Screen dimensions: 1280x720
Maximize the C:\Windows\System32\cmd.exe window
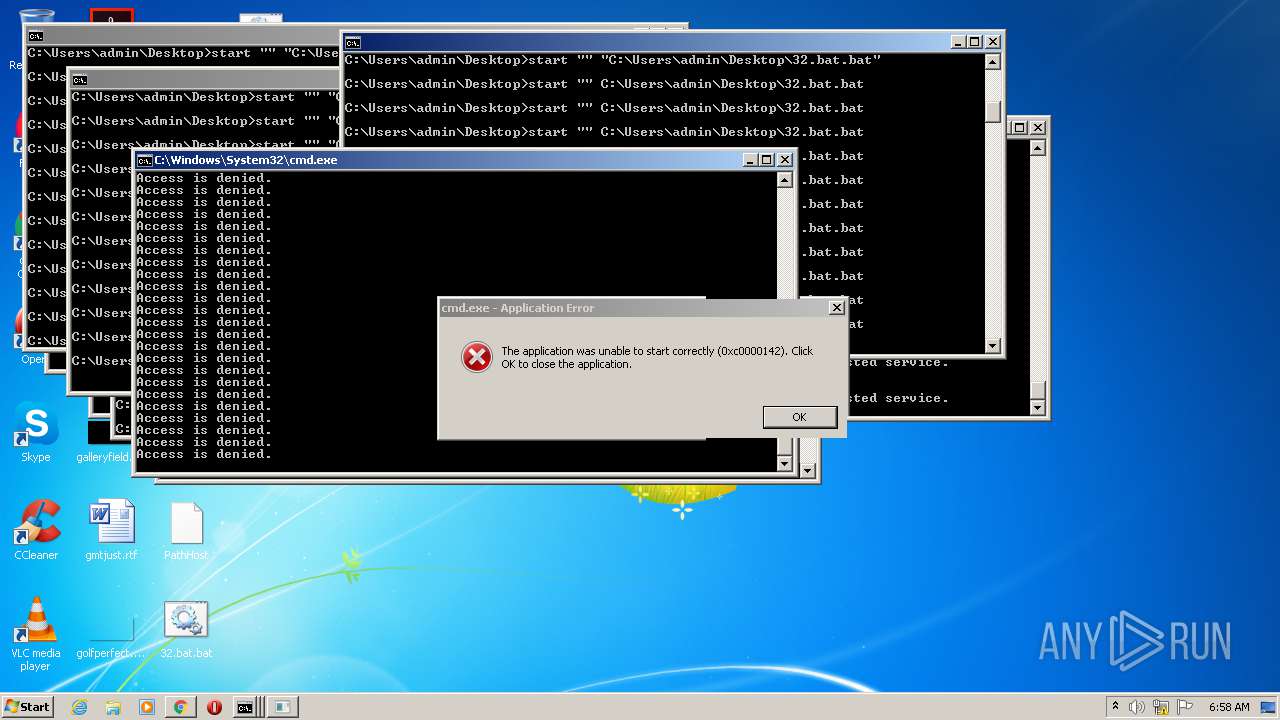(766, 160)
